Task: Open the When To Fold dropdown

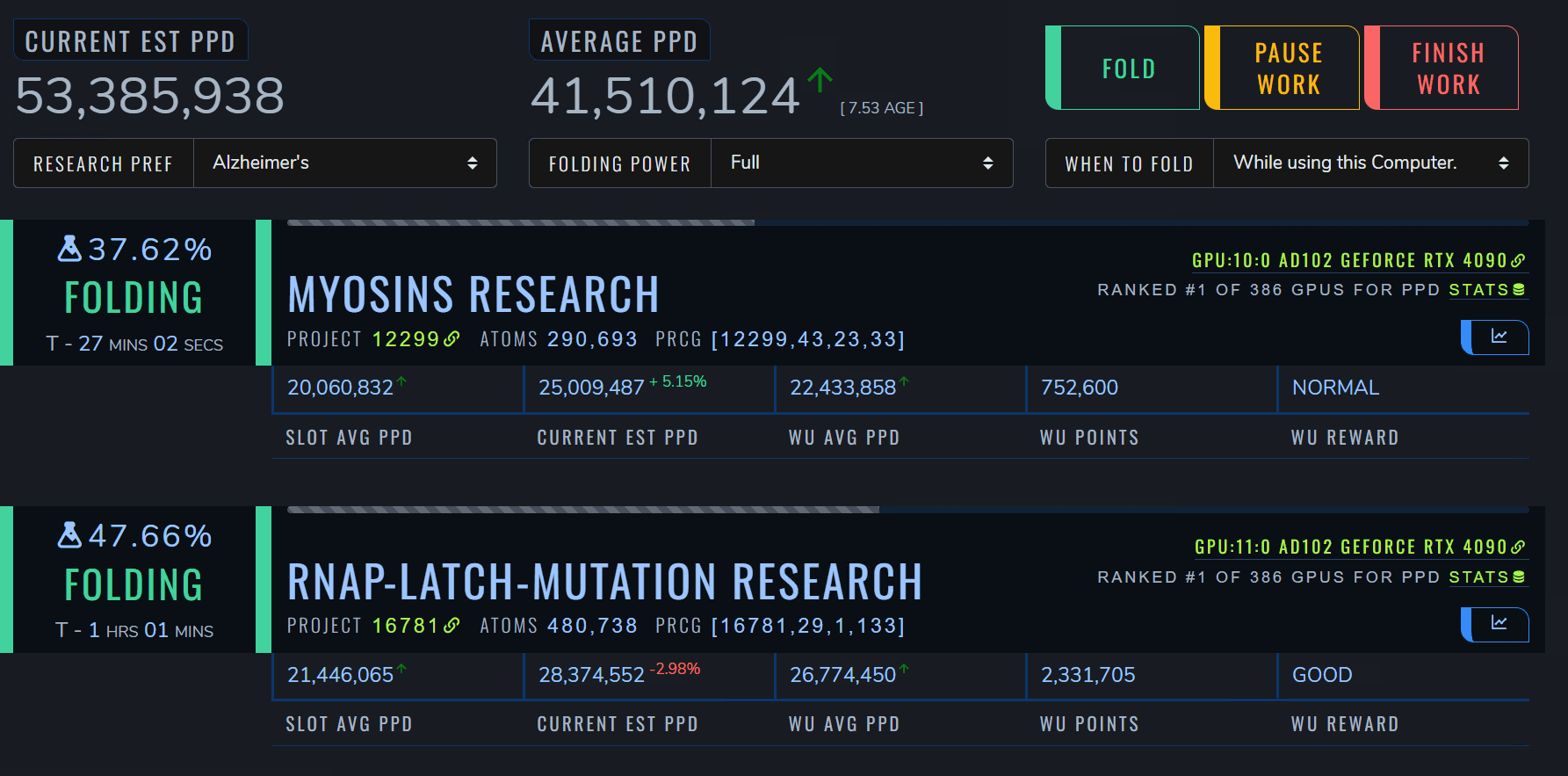Action: (1369, 163)
